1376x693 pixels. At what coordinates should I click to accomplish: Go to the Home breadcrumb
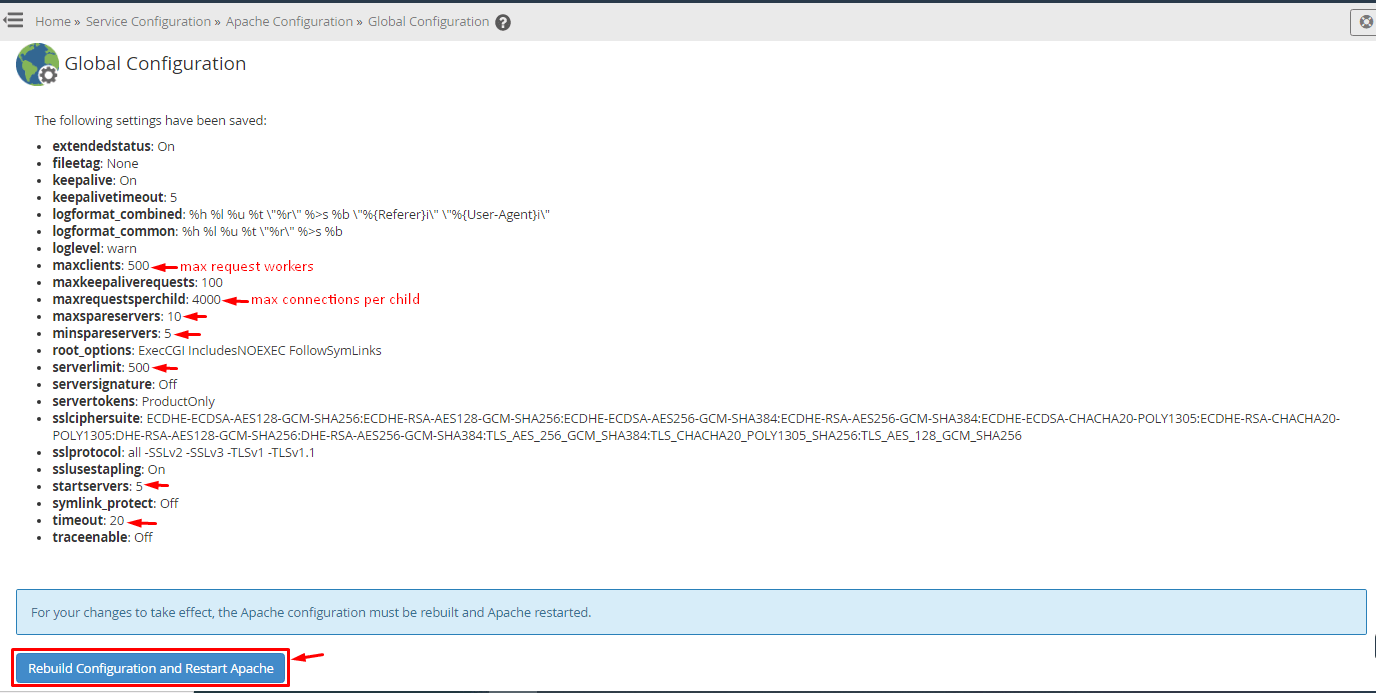tap(53, 21)
